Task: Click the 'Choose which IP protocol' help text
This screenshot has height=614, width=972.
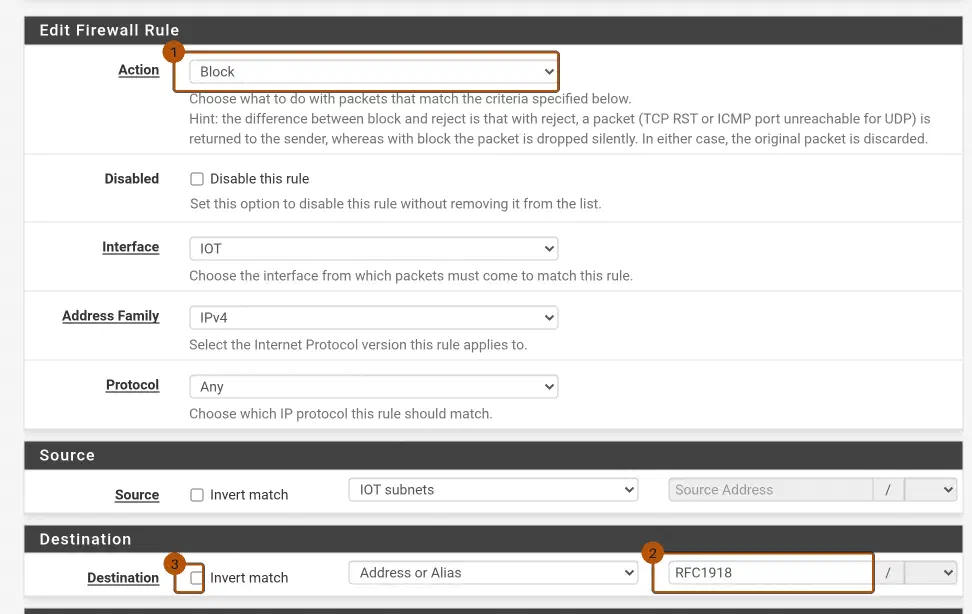Action: point(340,414)
